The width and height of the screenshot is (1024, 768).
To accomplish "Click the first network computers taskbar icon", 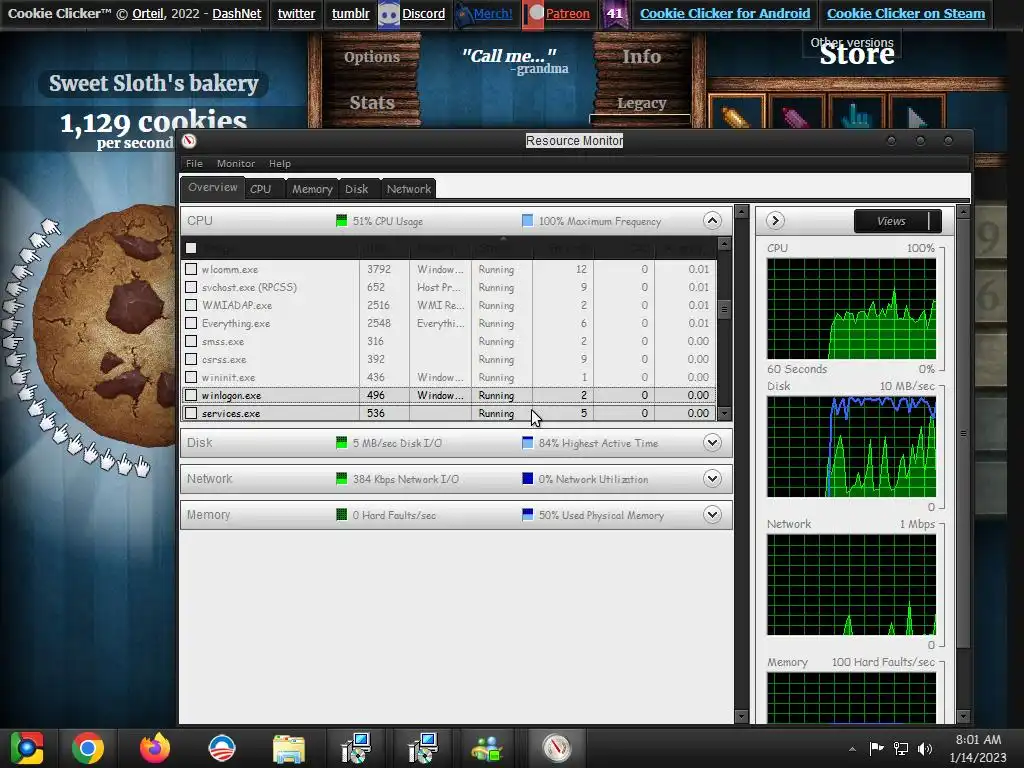I will pyautogui.click(x=356, y=748).
